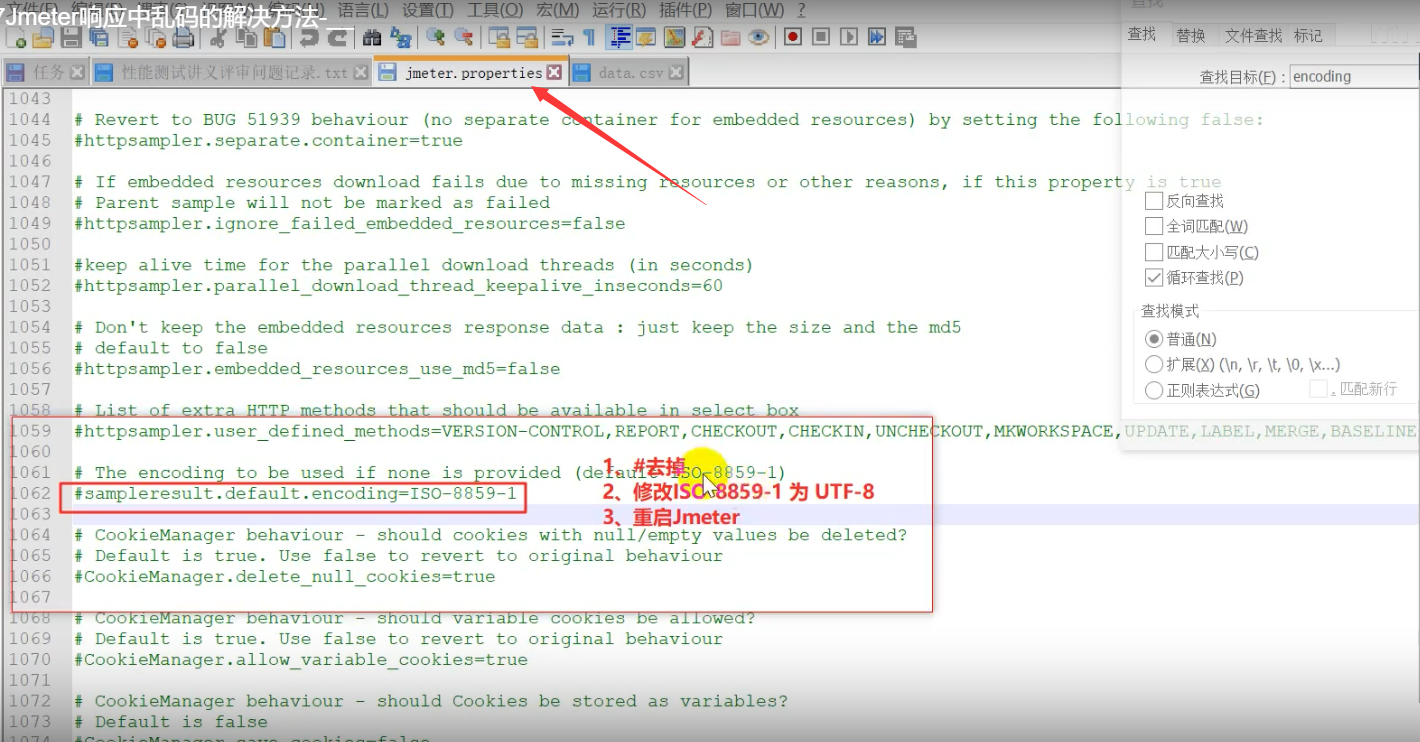Select the 扩展(X) search mode radio
Image resolution: width=1420 pixels, height=742 pixels.
1154,365
